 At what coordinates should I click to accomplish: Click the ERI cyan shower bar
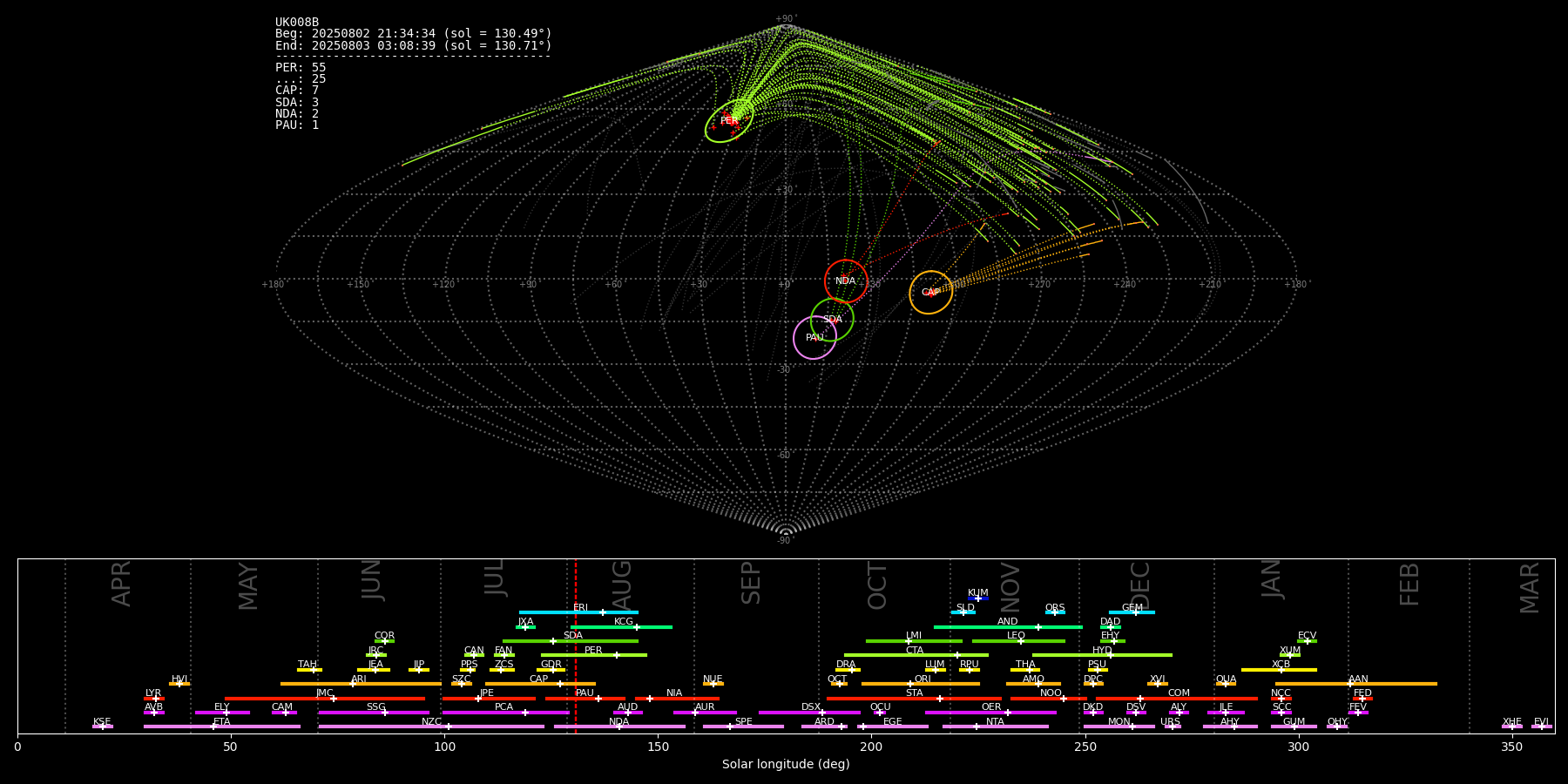[x=578, y=612]
